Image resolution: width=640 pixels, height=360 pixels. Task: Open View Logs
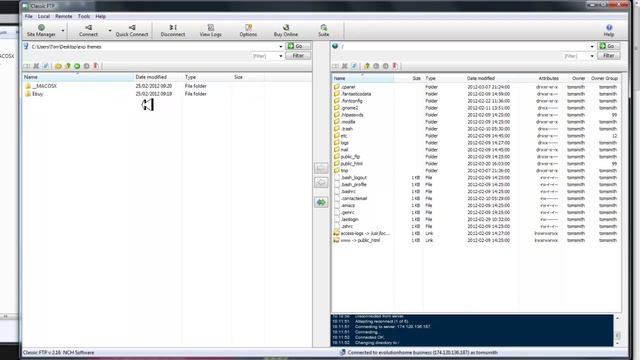click(211, 31)
